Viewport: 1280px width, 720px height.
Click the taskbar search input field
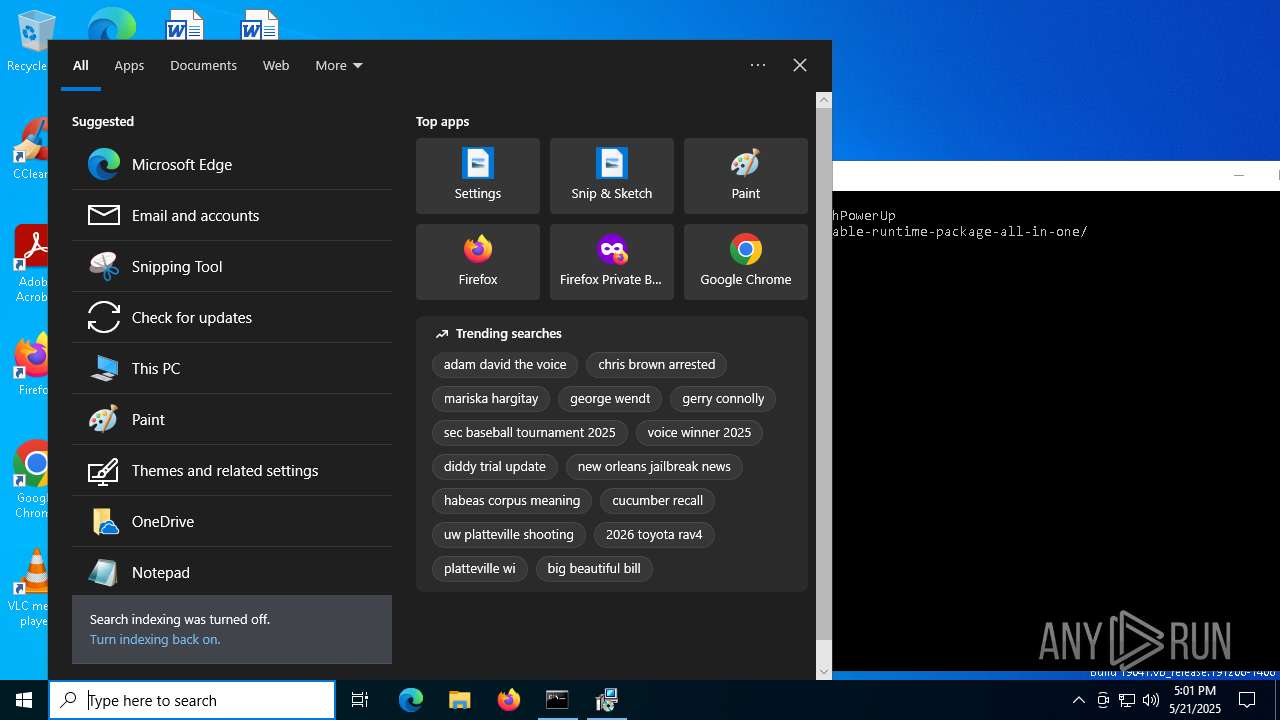pos(192,700)
